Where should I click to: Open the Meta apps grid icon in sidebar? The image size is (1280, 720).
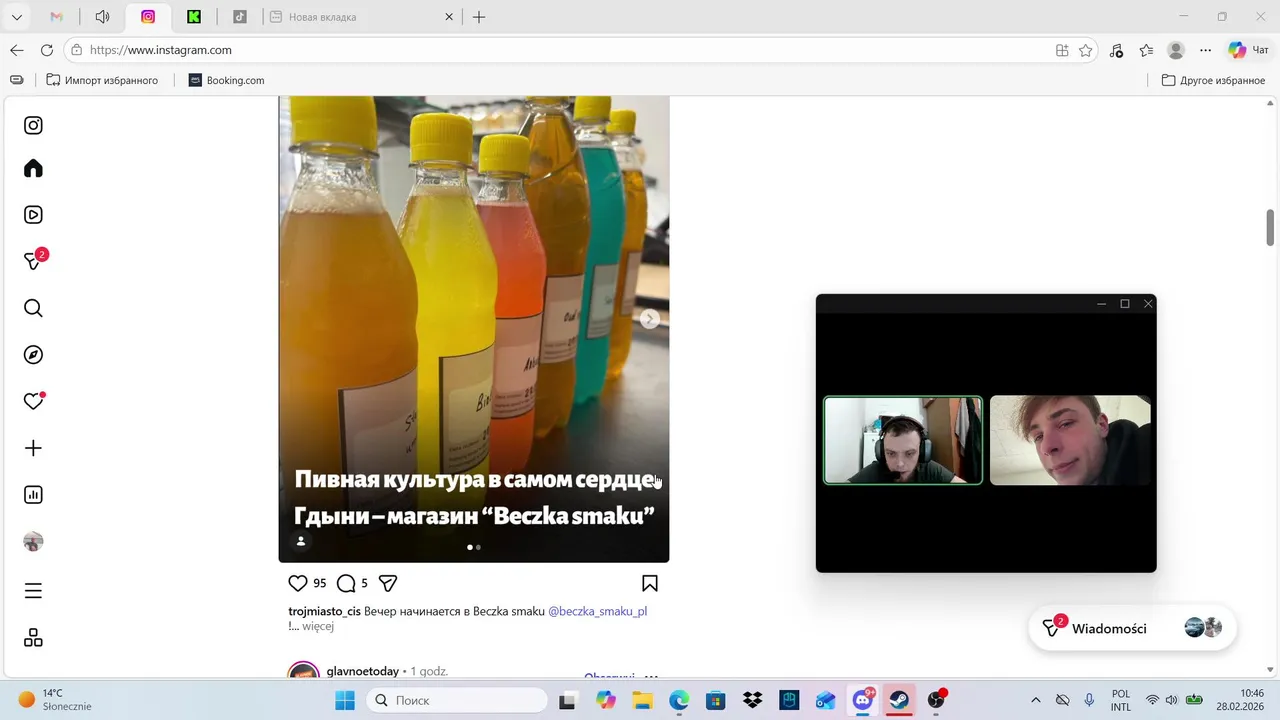[x=33, y=638]
